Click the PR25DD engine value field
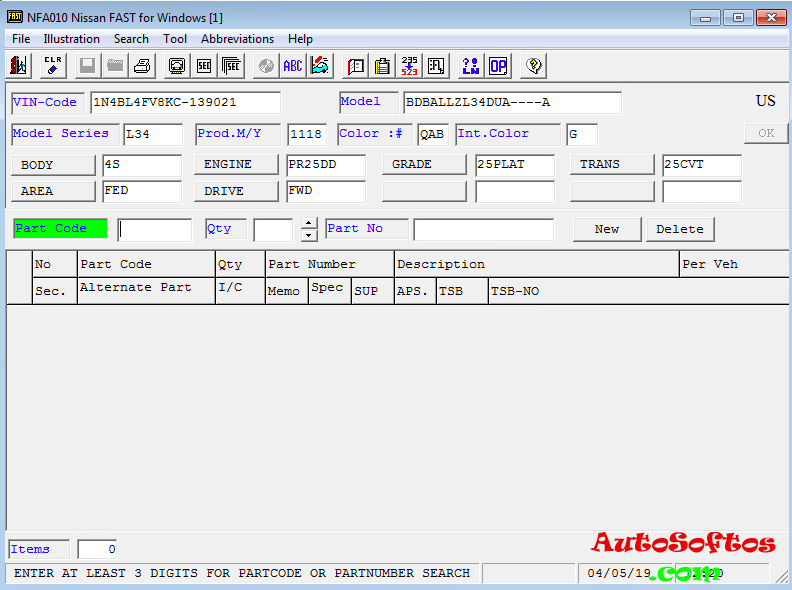The width and height of the screenshot is (792, 590). (x=326, y=165)
